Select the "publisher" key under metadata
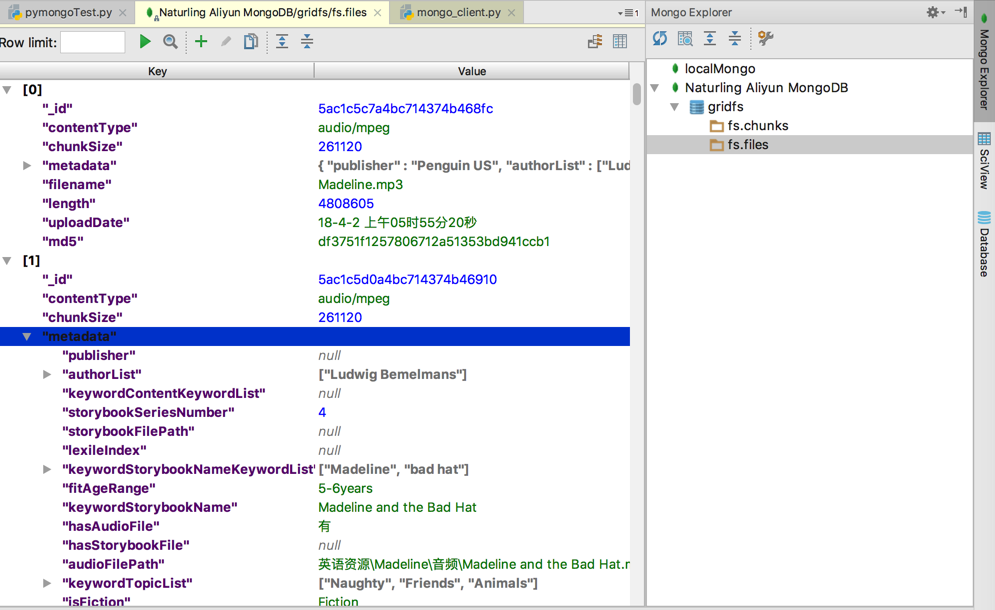The image size is (995, 610). tap(98, 355)
